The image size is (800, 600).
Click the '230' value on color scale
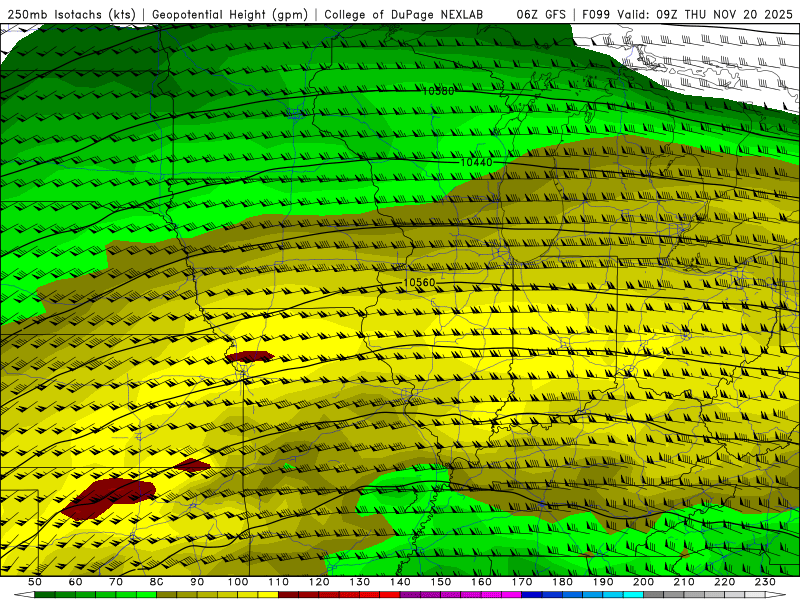(x=765, y=582)
